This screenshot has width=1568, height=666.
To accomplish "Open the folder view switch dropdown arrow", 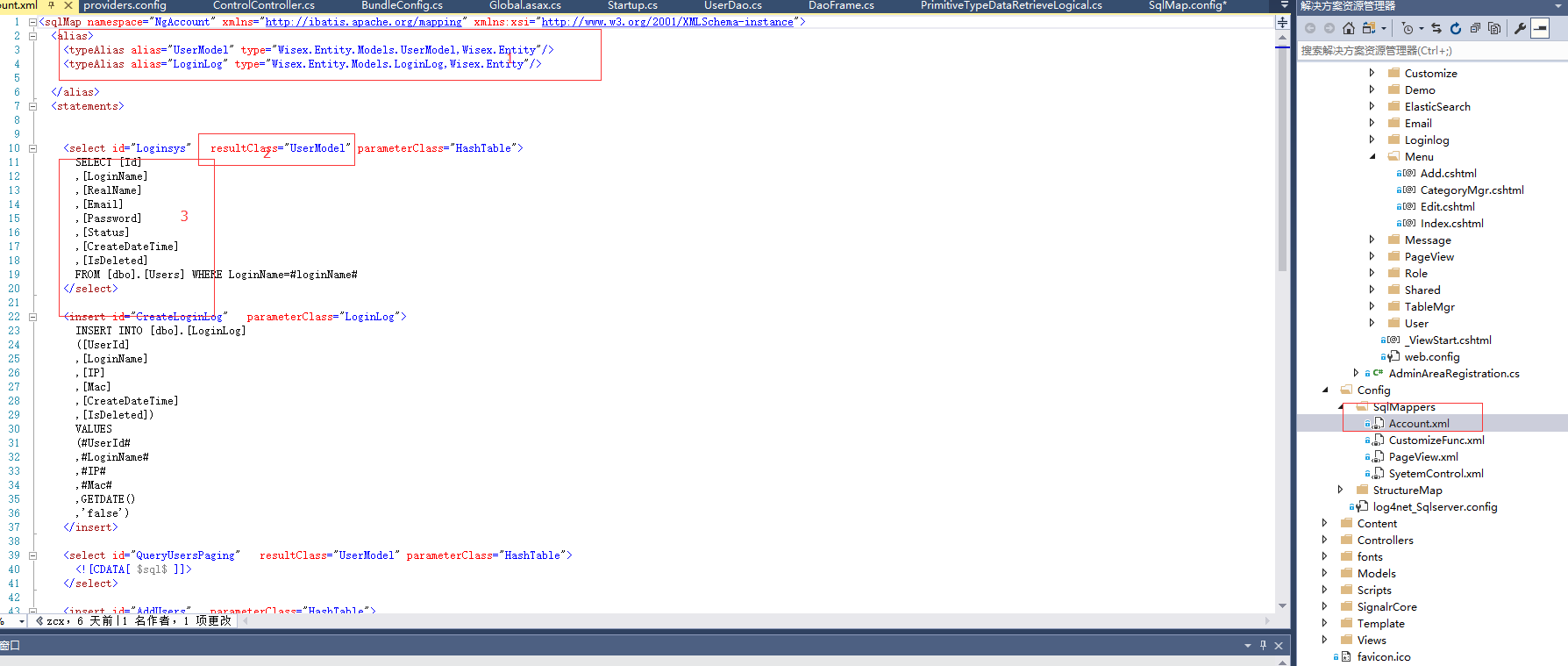I will 1384,28.
